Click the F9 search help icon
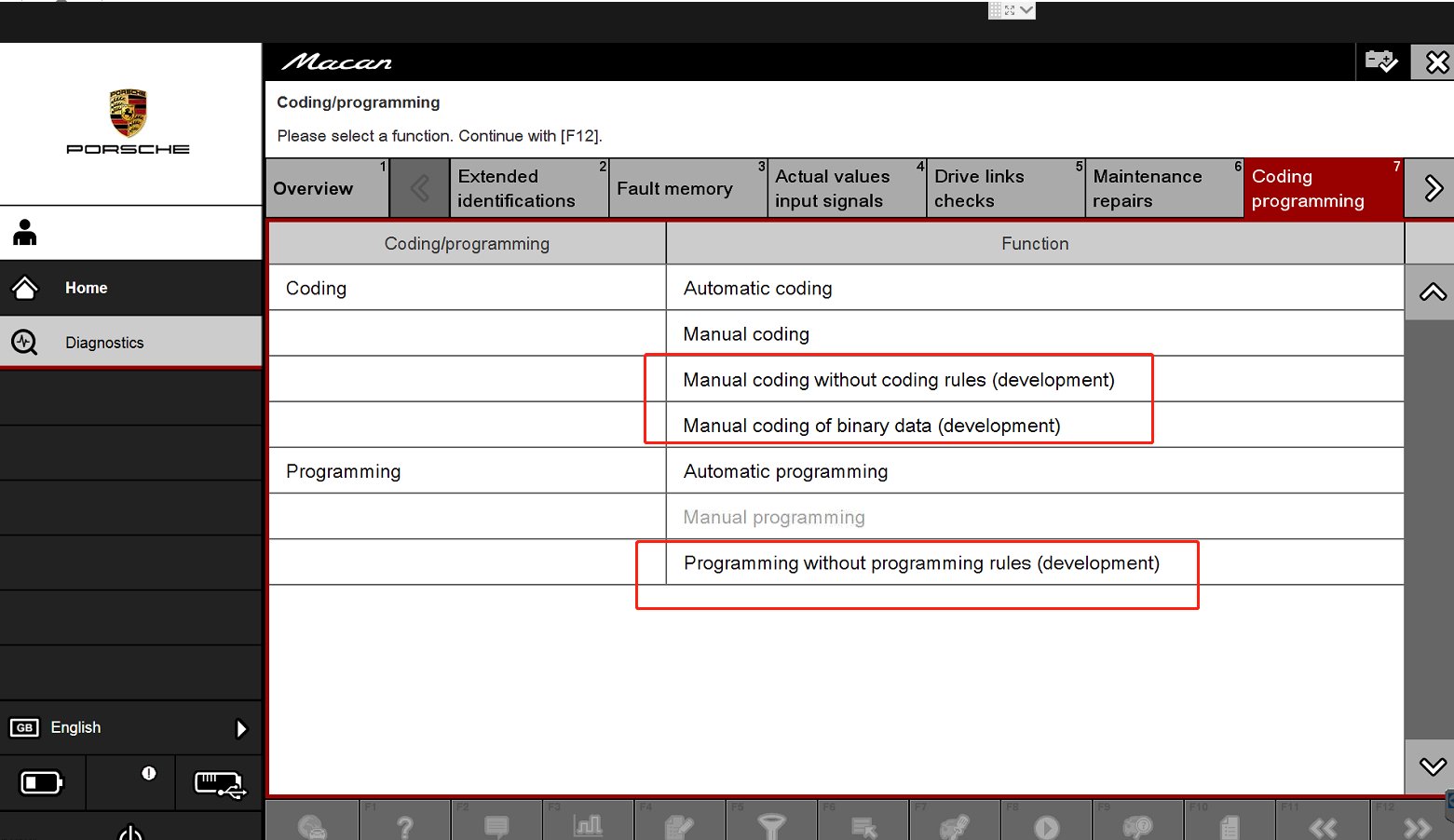Screen dimensions: 1454x840 pyautogui.click(x=1138, y=826)
